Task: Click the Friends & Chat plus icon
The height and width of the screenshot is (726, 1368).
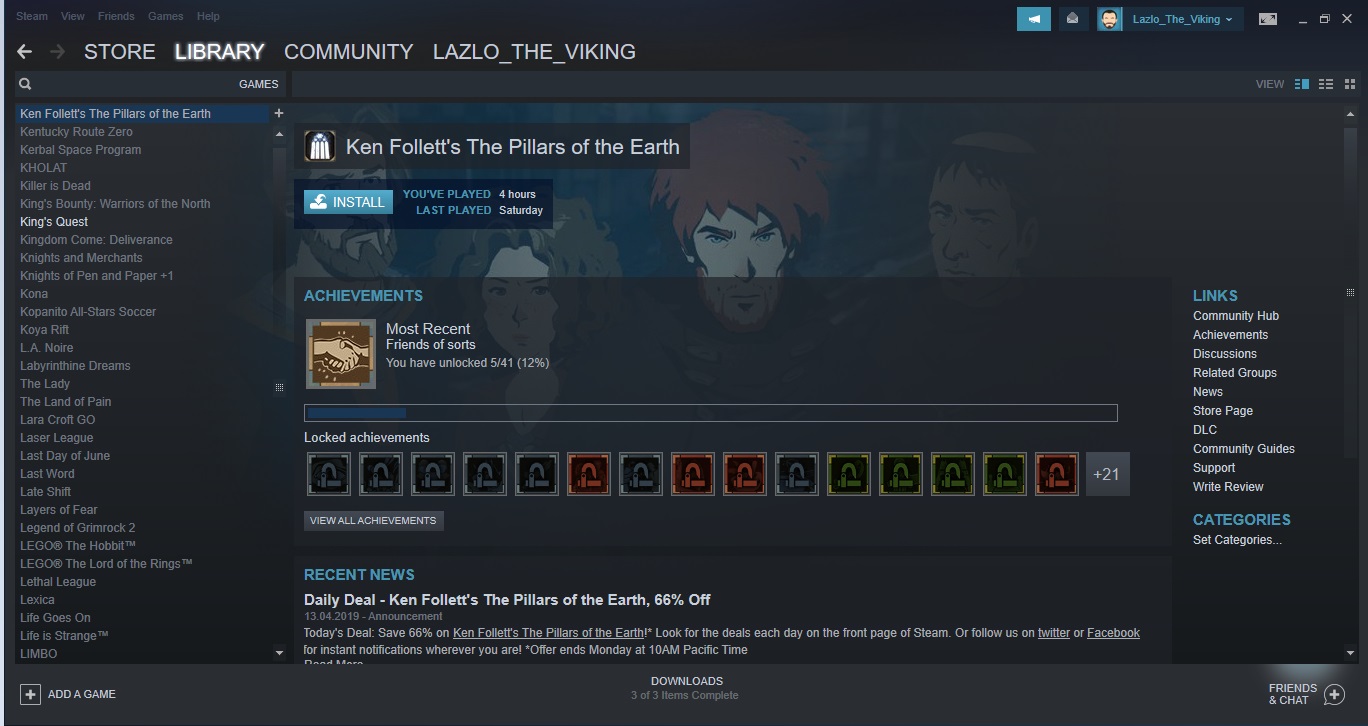Action: coord(1334,694)
